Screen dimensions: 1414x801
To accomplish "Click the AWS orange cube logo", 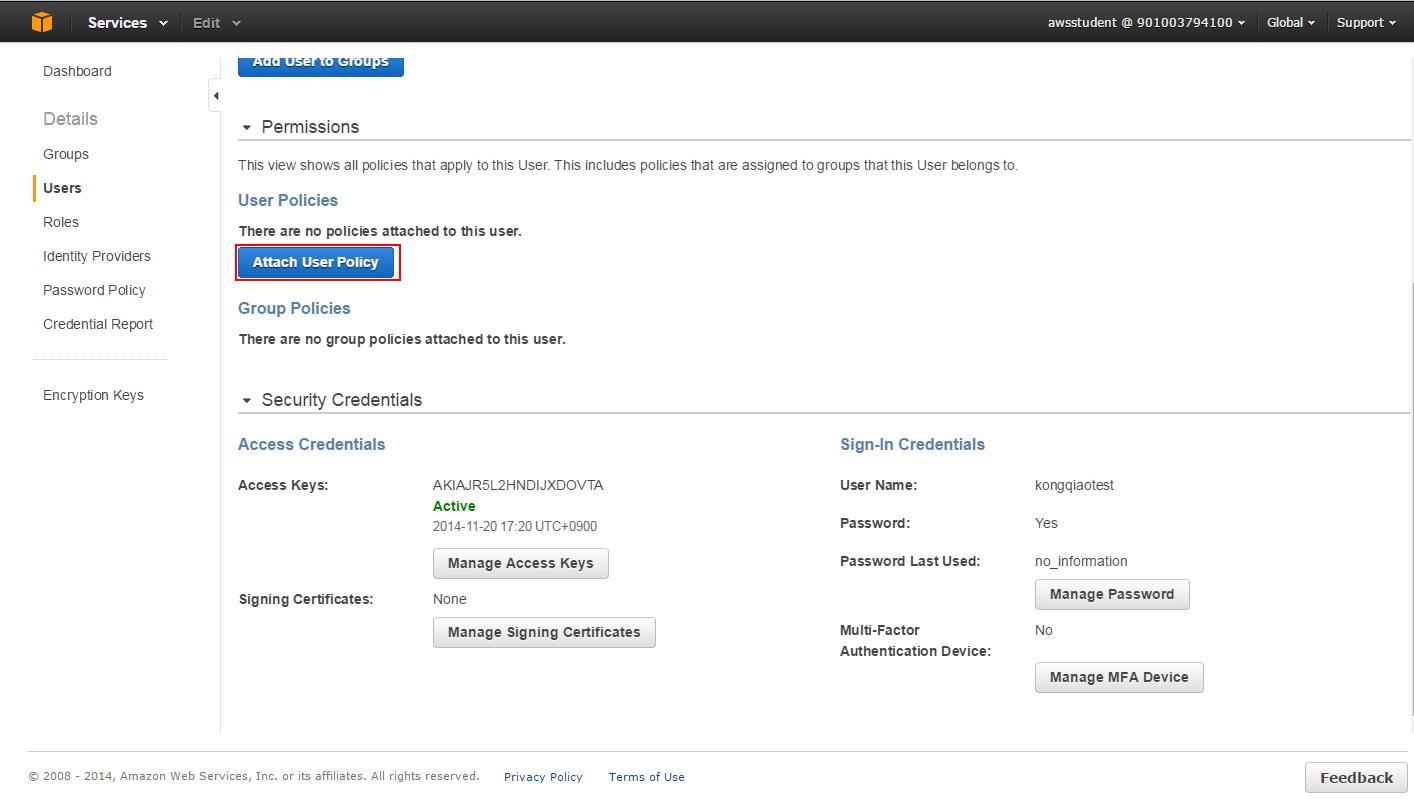I will click(41, 22).
